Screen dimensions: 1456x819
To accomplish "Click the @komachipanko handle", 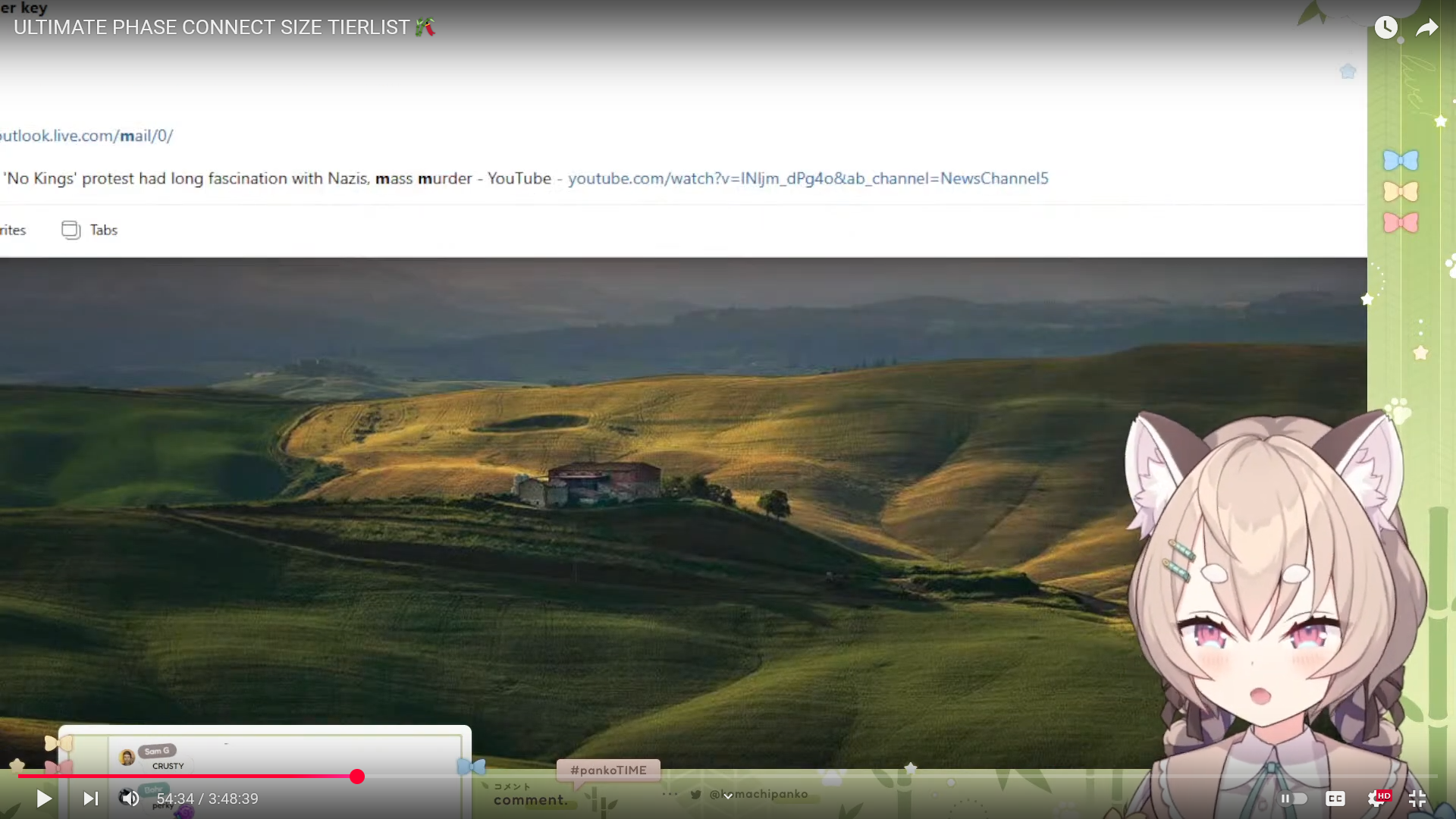I will pos(758,794).
